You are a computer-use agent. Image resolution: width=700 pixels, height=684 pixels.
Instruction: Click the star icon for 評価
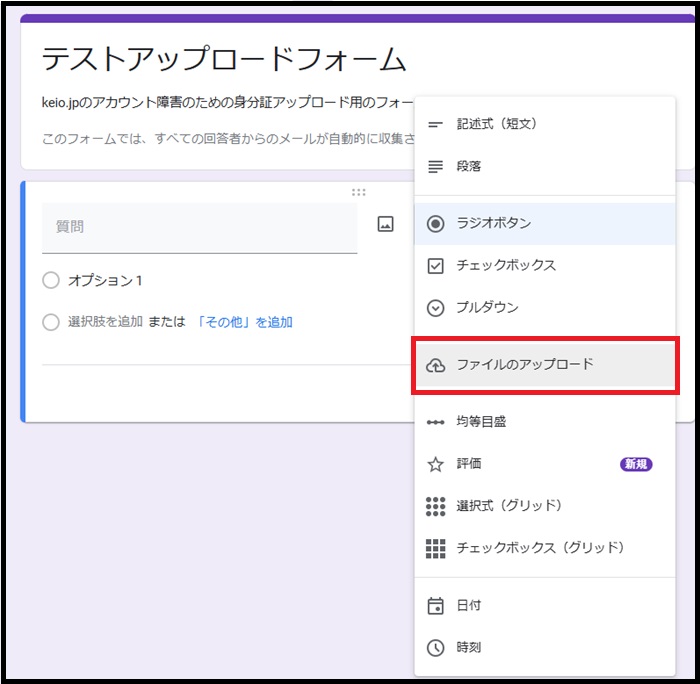coord(435,464)
